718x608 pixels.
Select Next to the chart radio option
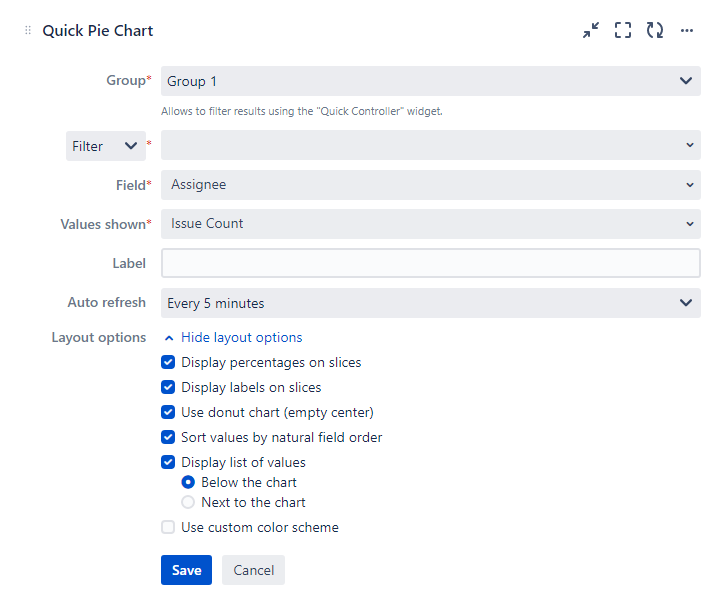188,503
